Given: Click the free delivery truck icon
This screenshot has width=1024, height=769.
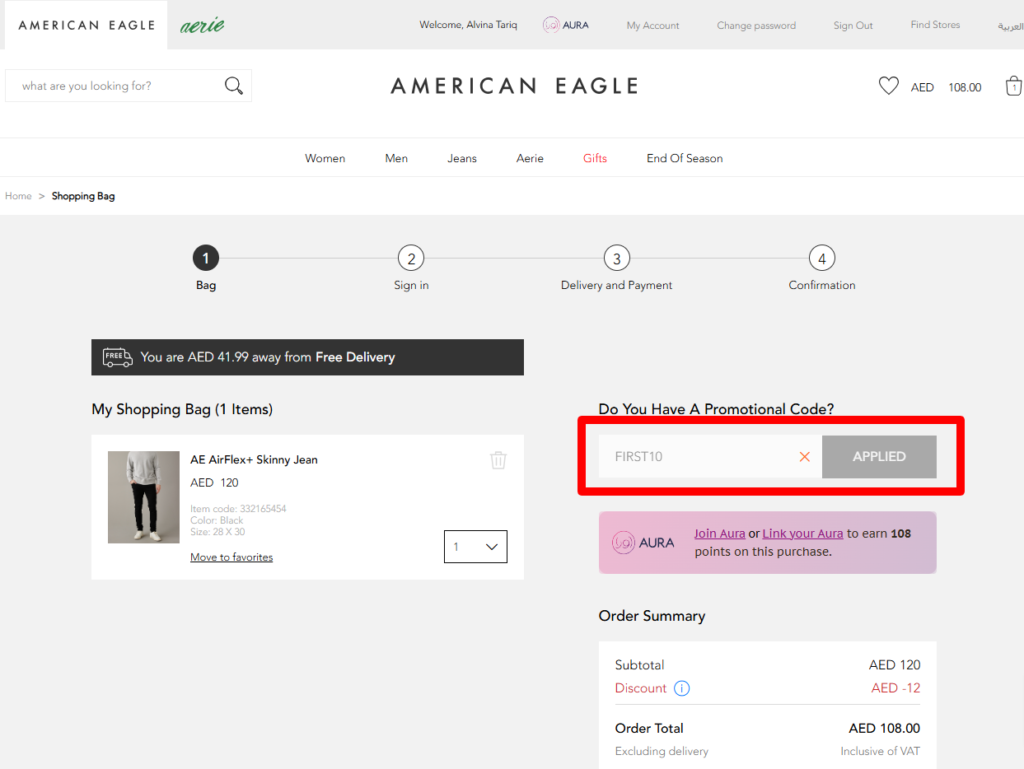Looking at the screenshot, I should (117, 356).
